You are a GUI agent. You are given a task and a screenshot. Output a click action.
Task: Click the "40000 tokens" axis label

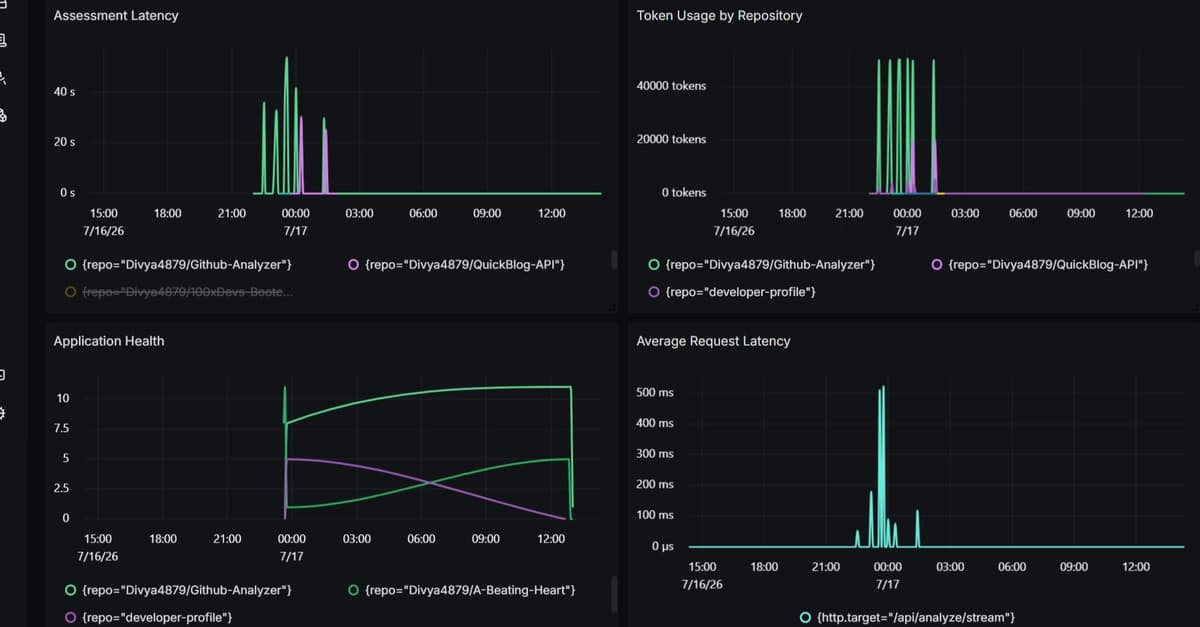(671, 86)
